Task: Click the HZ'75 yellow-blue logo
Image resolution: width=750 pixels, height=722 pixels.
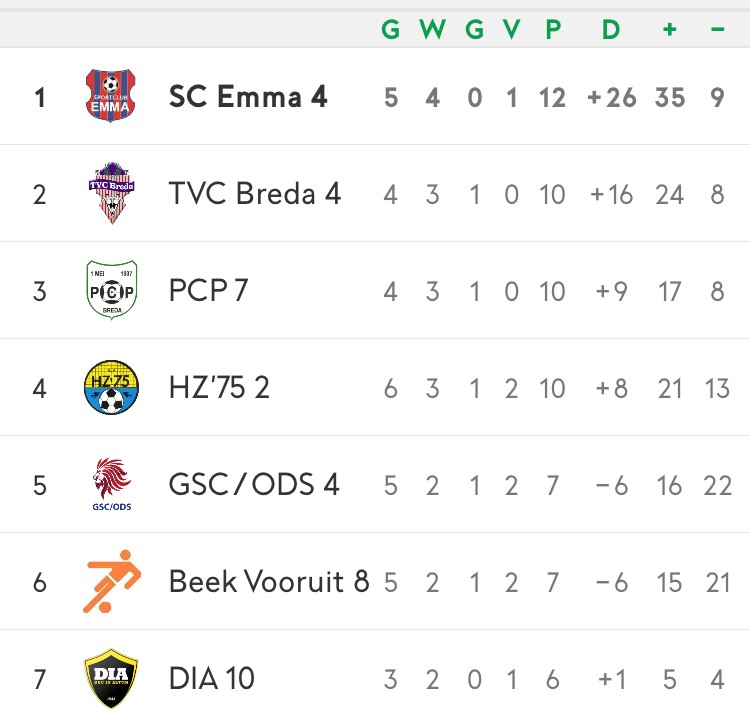Action: (x=111, y=387)
